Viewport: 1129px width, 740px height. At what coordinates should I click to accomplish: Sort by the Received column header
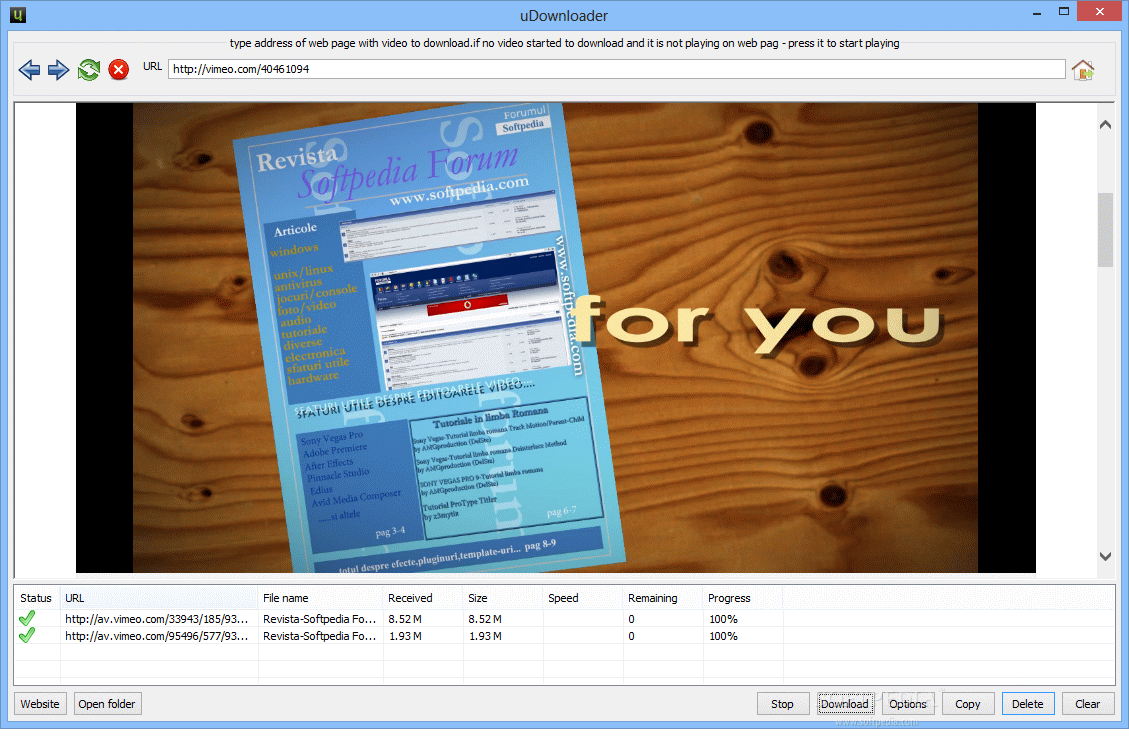pos(423,598)
